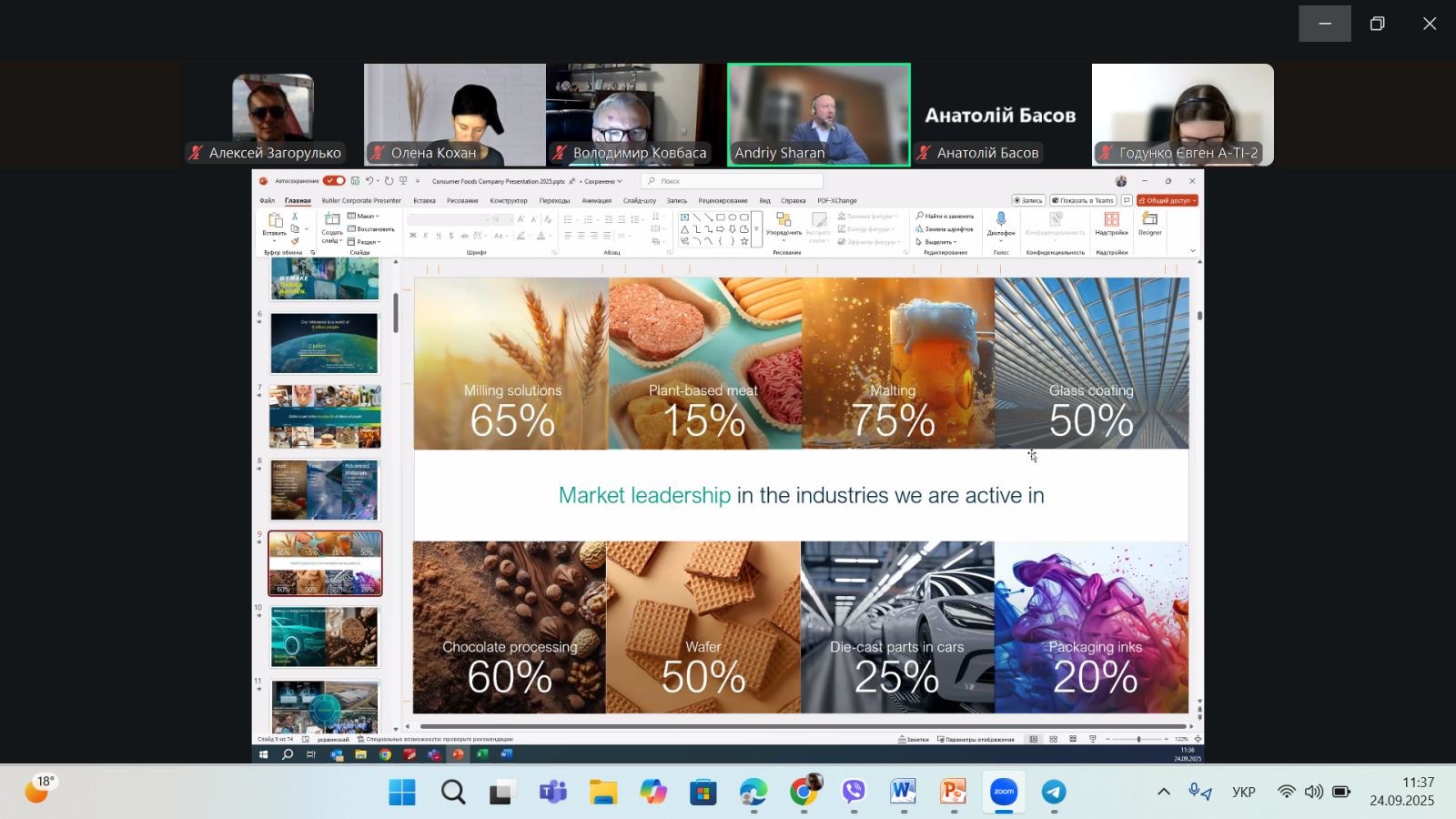Screen dimensions: 1456x819
Task: Open the comments speech bubble icon
Action: [x=1127, y=200]
